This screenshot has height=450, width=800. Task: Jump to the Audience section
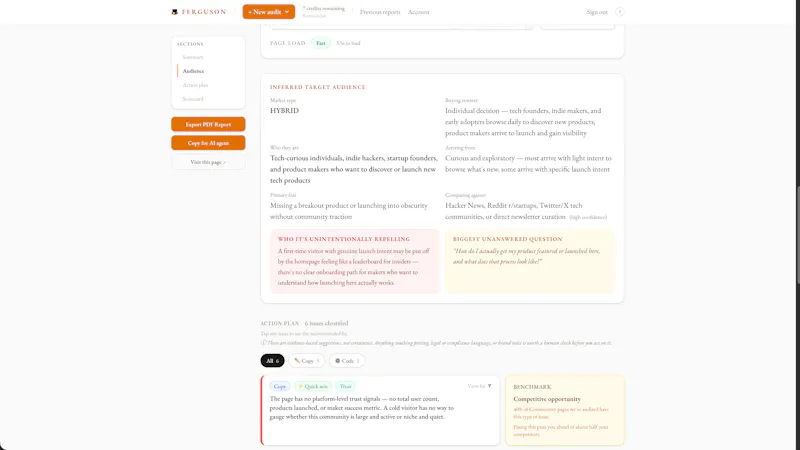click(x=193, y=71)
